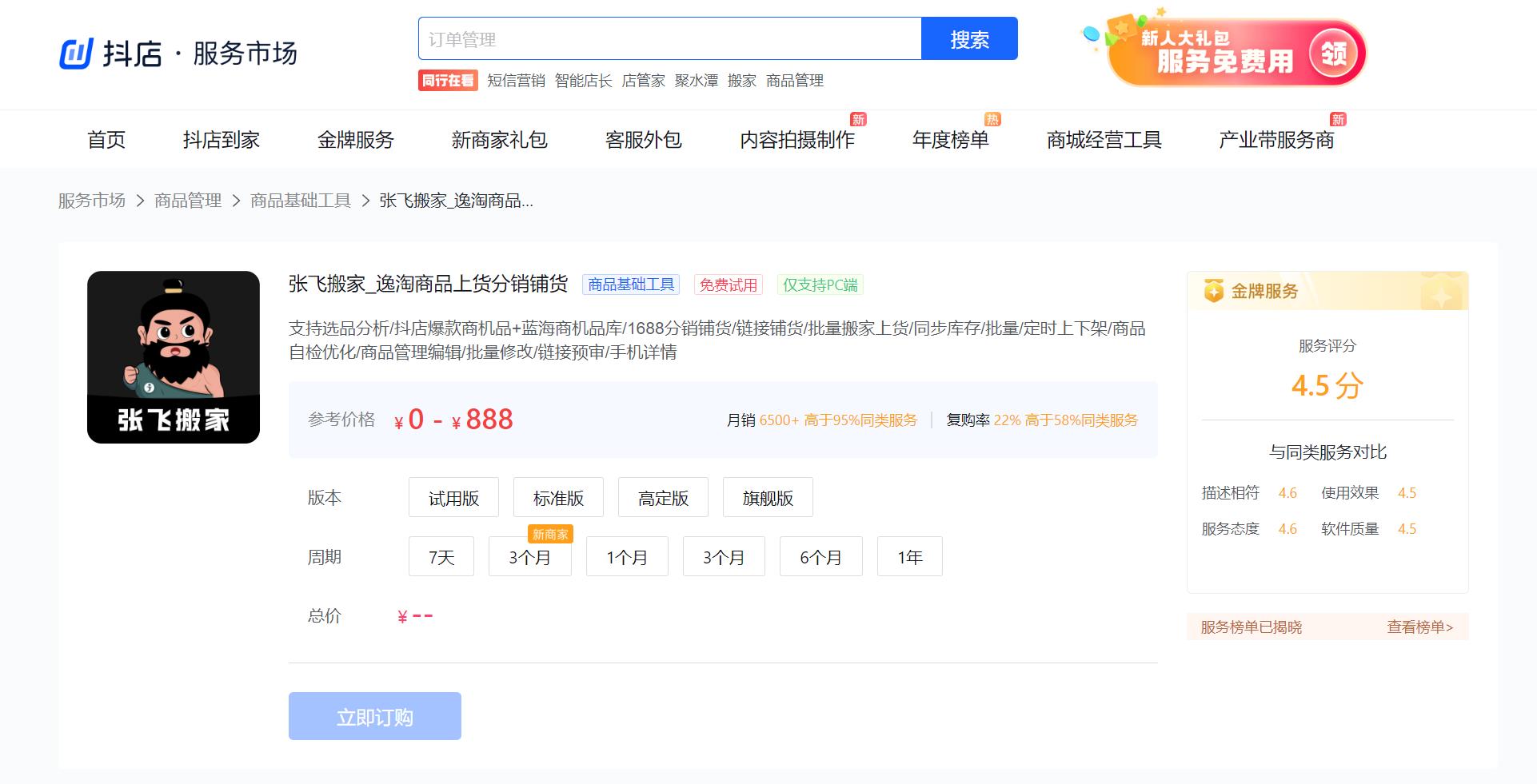1537x784 pixels.
Task: Click the 抖店 logo icon
Action: pyautogui.click(x=76, y=52)
